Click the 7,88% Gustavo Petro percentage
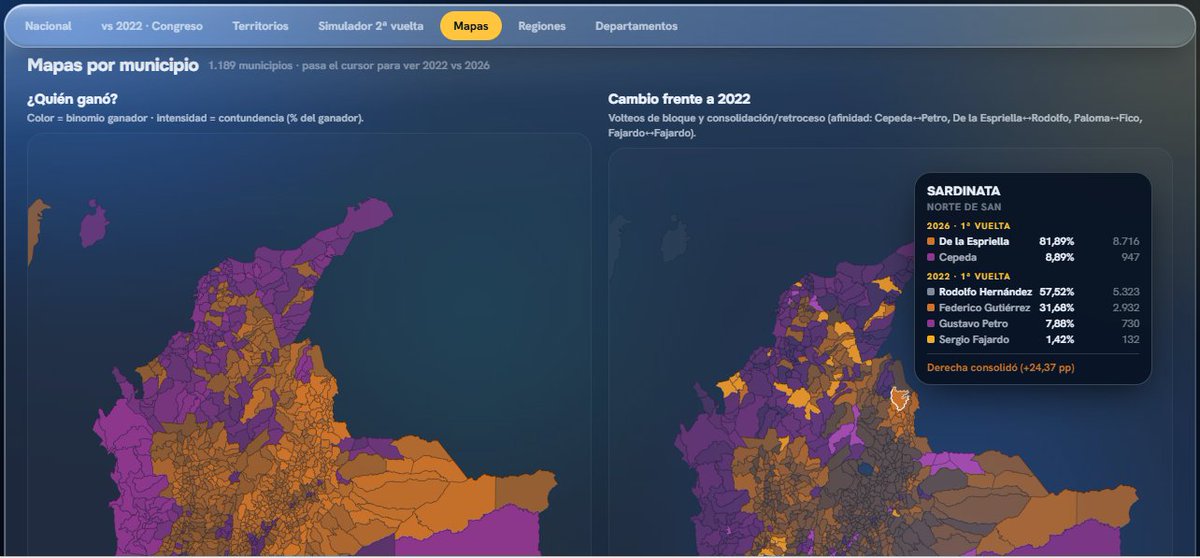 coord(1060,324)
